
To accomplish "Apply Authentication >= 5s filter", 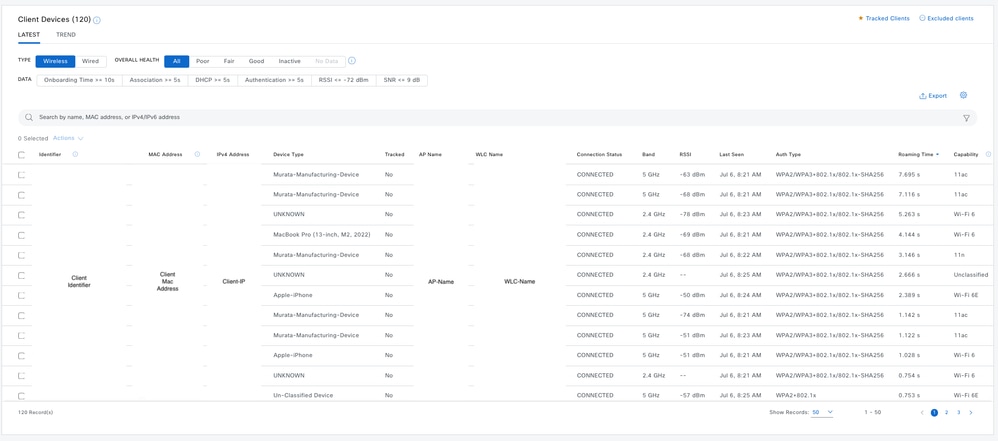I will [x=274, y=80].
